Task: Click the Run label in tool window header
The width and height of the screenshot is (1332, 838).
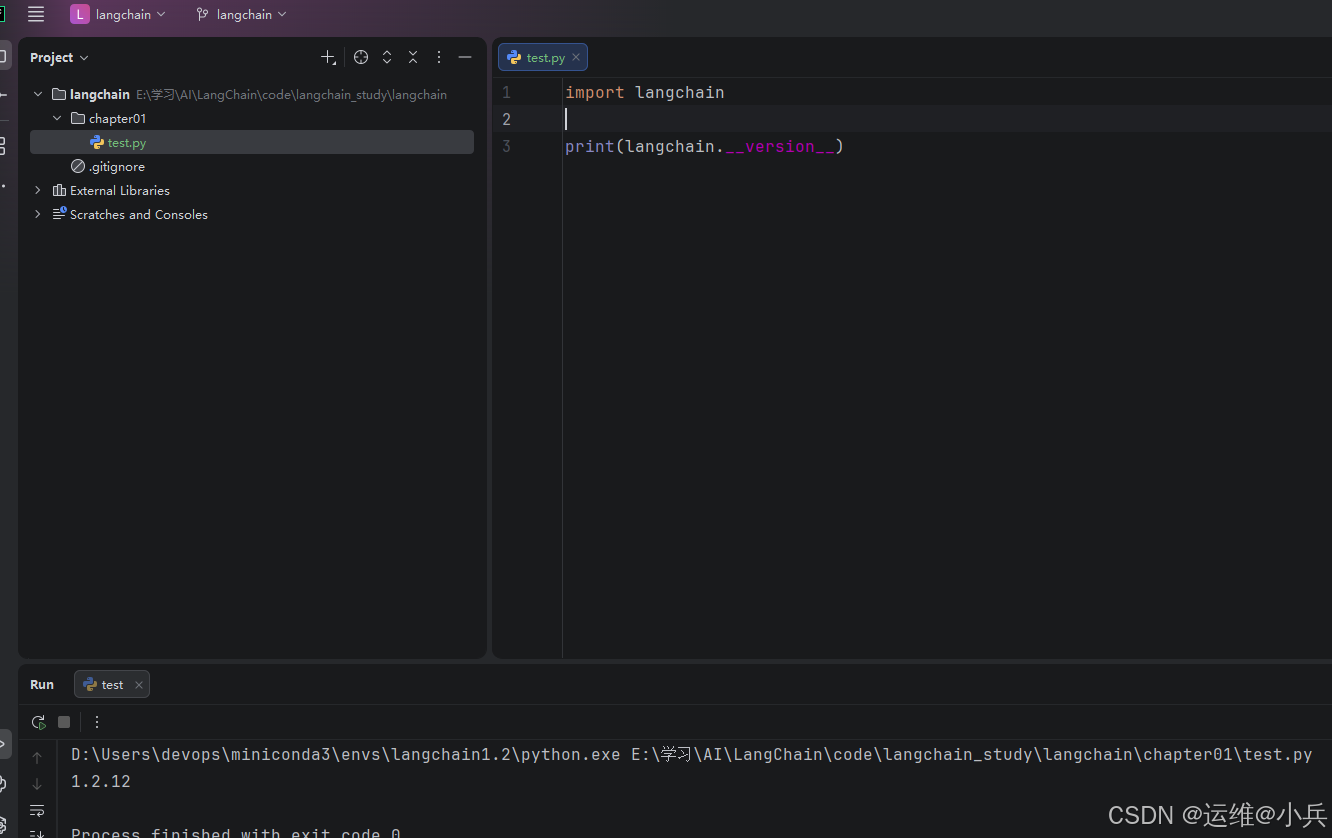Action: point(42,685)
